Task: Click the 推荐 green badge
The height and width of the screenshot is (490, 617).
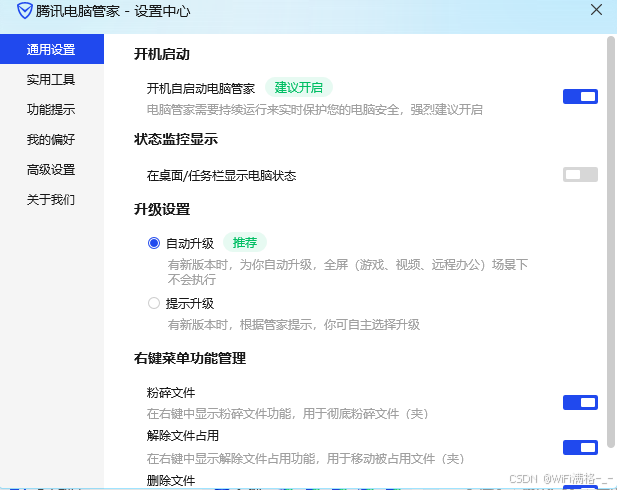Action: coord(245,242)
